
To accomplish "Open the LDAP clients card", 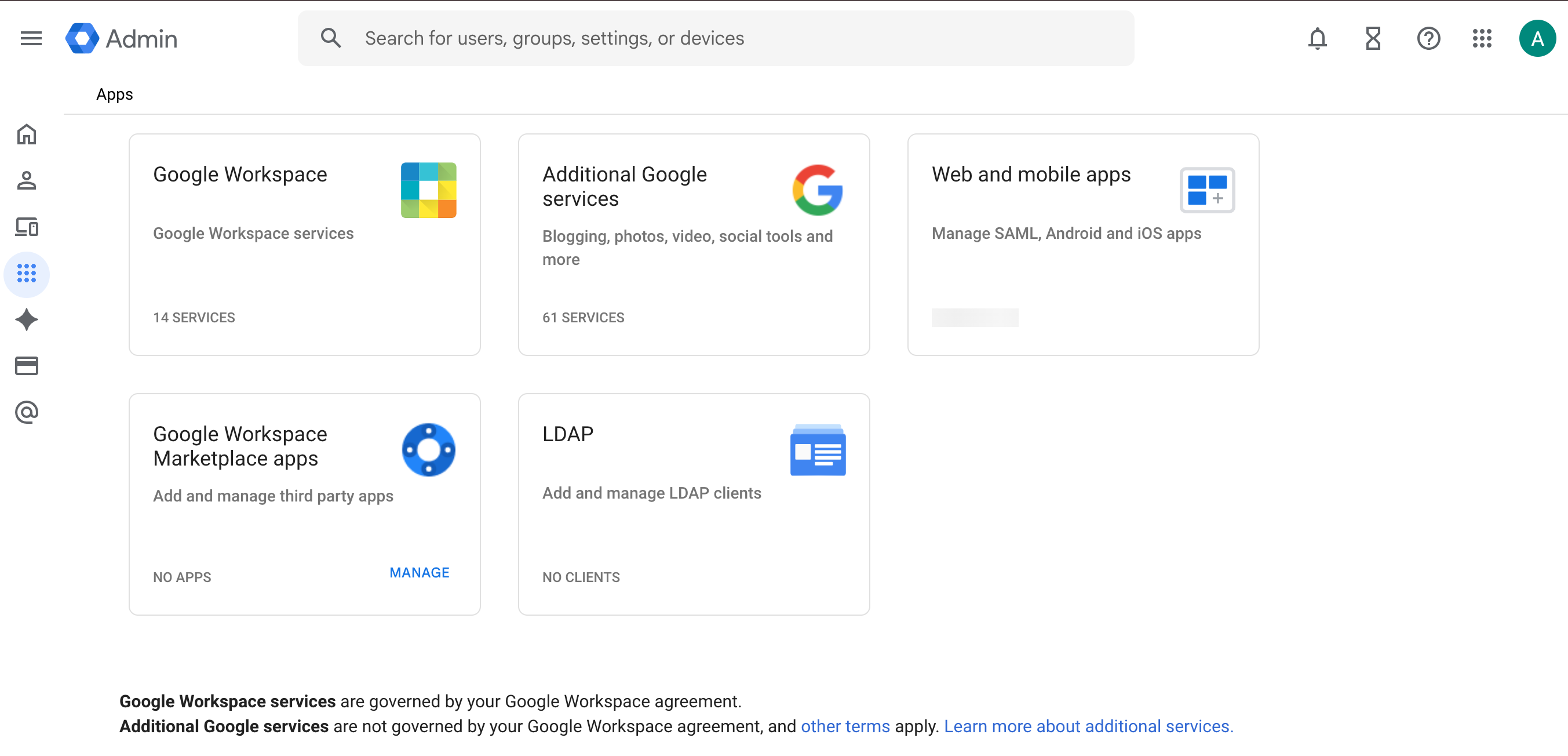I will click(x=693, y=504).
